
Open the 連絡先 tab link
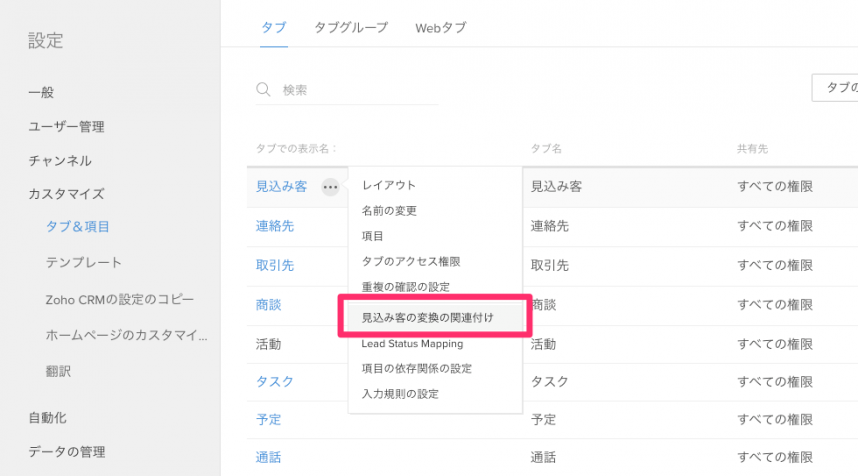click(x=275, y=226)
